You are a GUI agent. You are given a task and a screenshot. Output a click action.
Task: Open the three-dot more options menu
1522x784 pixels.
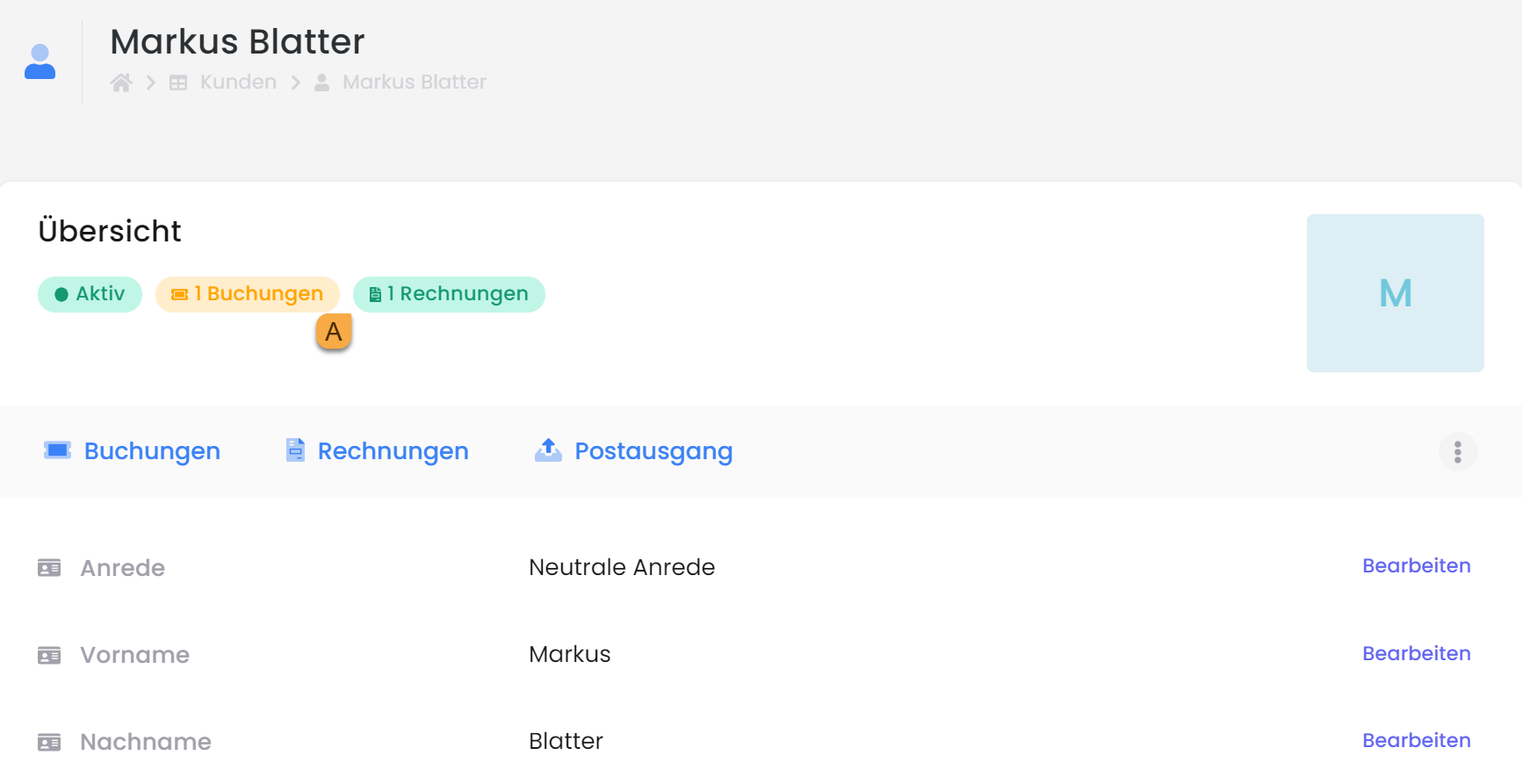(1457, 452)
